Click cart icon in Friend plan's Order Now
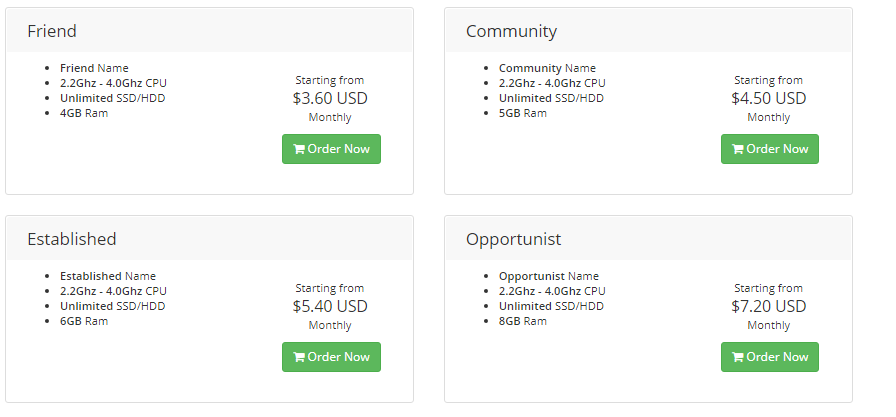896x417 pixels. click(298, 149)
